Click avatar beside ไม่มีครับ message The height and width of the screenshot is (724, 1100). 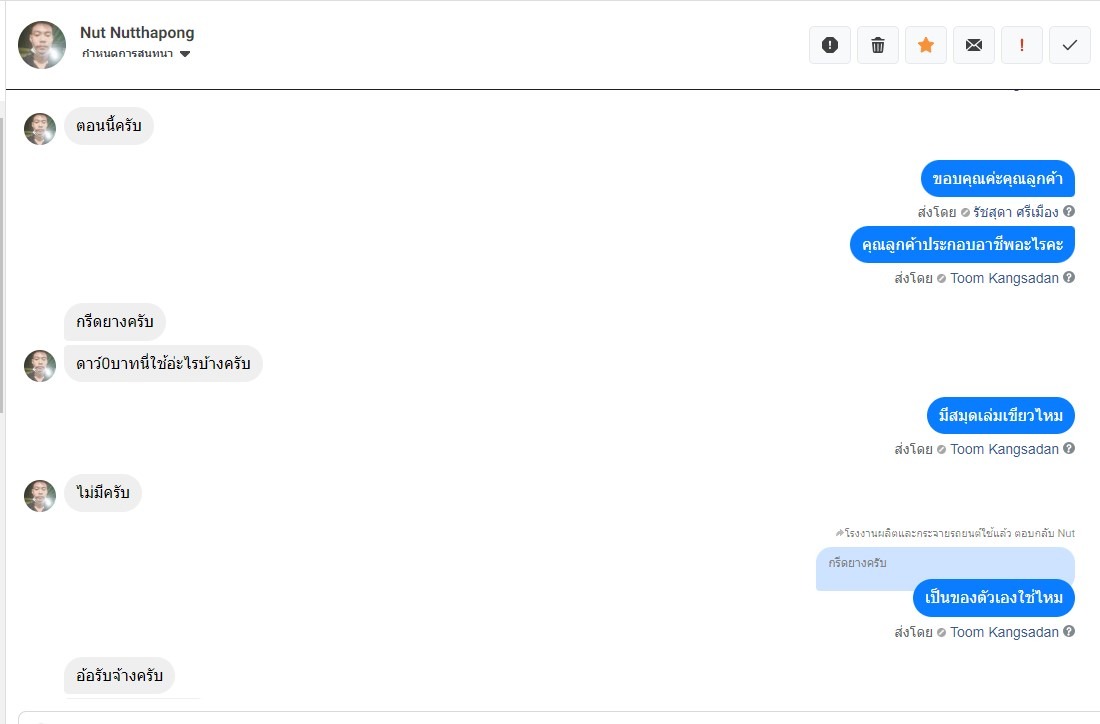[40, 495]
